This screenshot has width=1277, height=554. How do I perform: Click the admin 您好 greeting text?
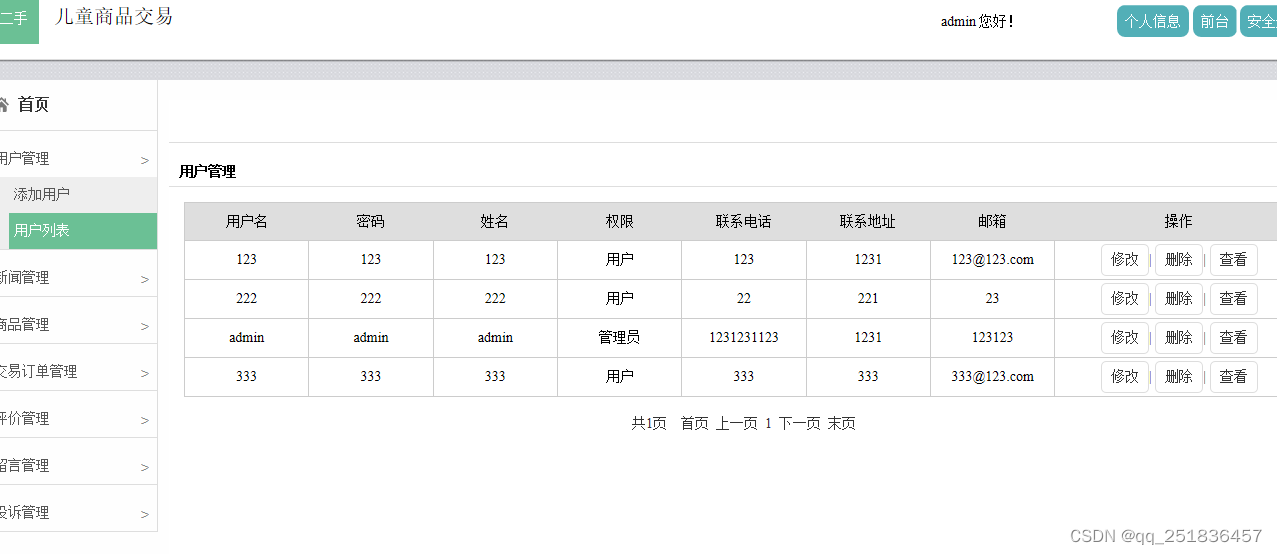tap(977, 21)
